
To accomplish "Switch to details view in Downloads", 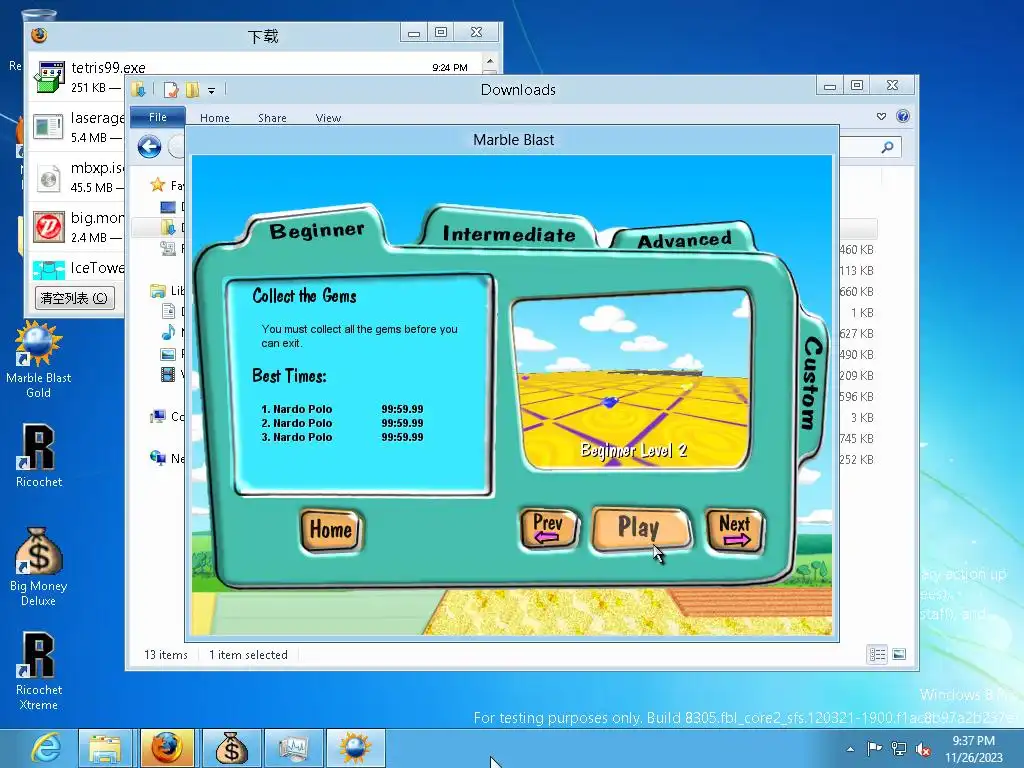I will point(877,654).
